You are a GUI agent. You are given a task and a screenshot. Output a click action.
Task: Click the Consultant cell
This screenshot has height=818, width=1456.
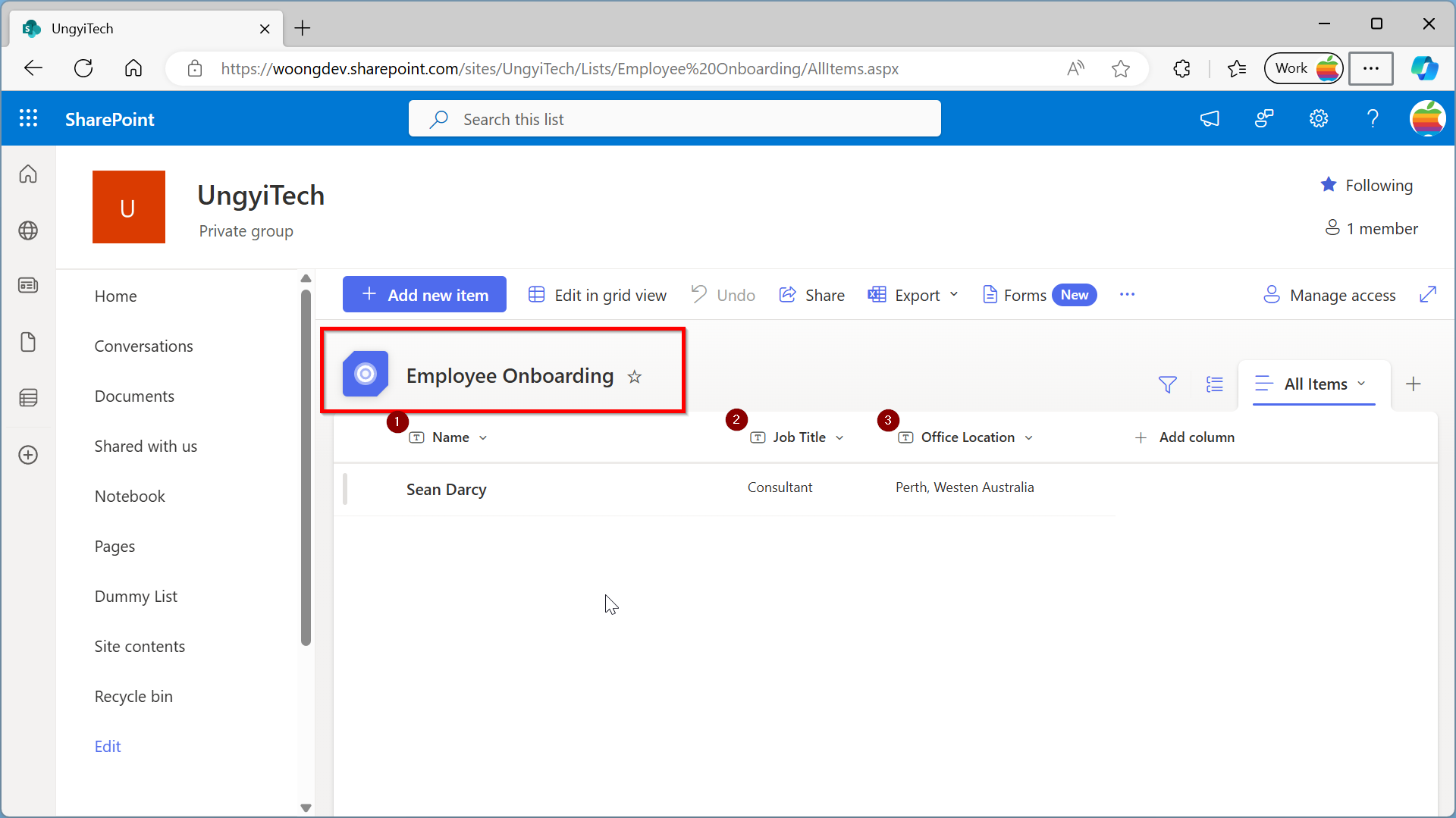(780, 487)
